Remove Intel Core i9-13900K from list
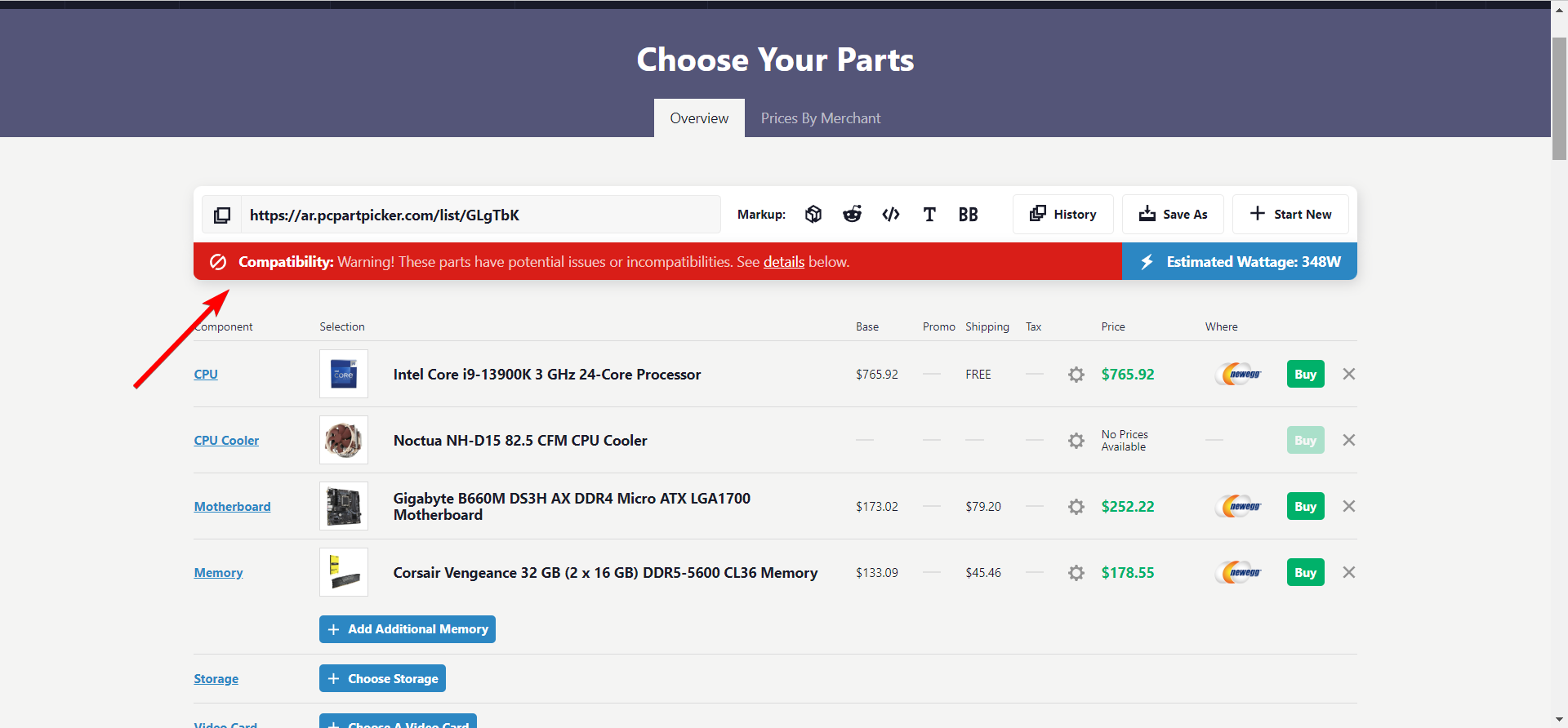1568x728 pixels. [1349, 374]
